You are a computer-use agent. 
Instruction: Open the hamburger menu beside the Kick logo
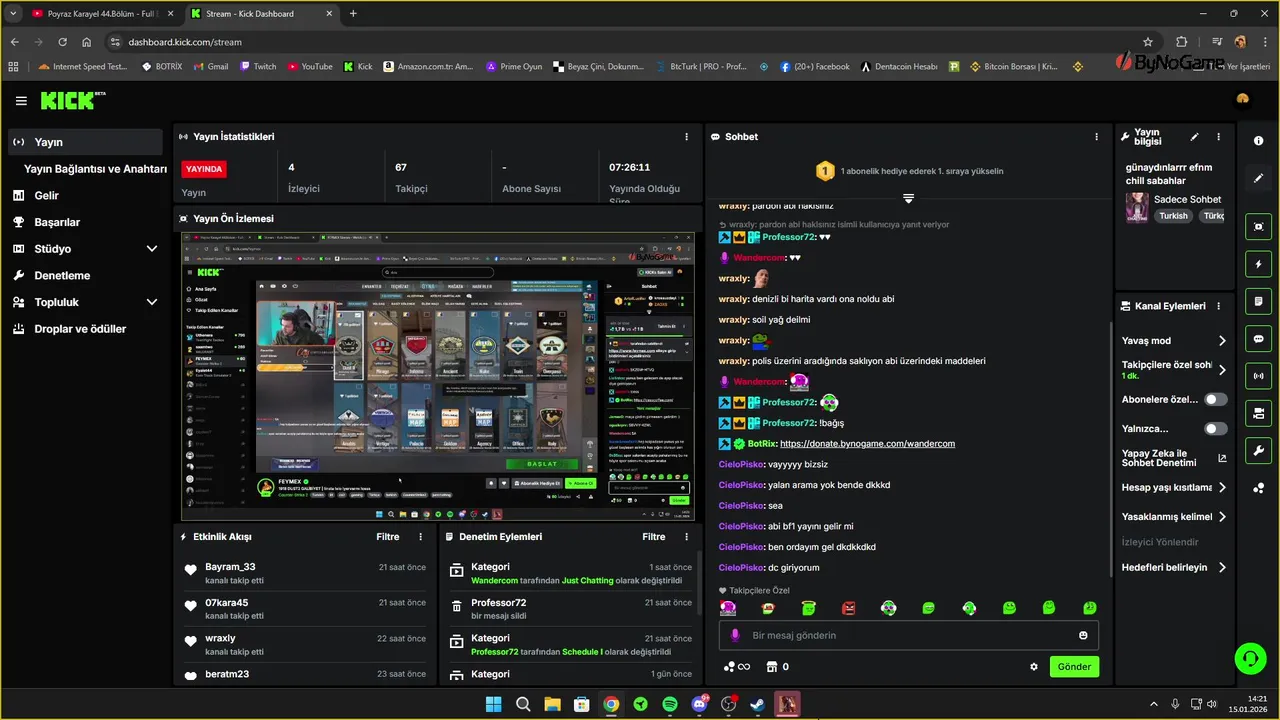click(x=21, y=101)
